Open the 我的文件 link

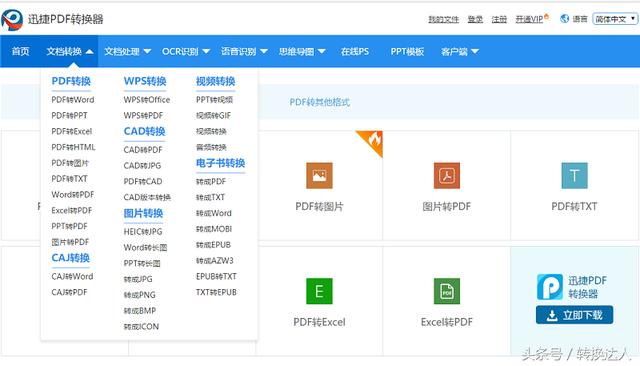pyautogui.click(x=443, y=19)
